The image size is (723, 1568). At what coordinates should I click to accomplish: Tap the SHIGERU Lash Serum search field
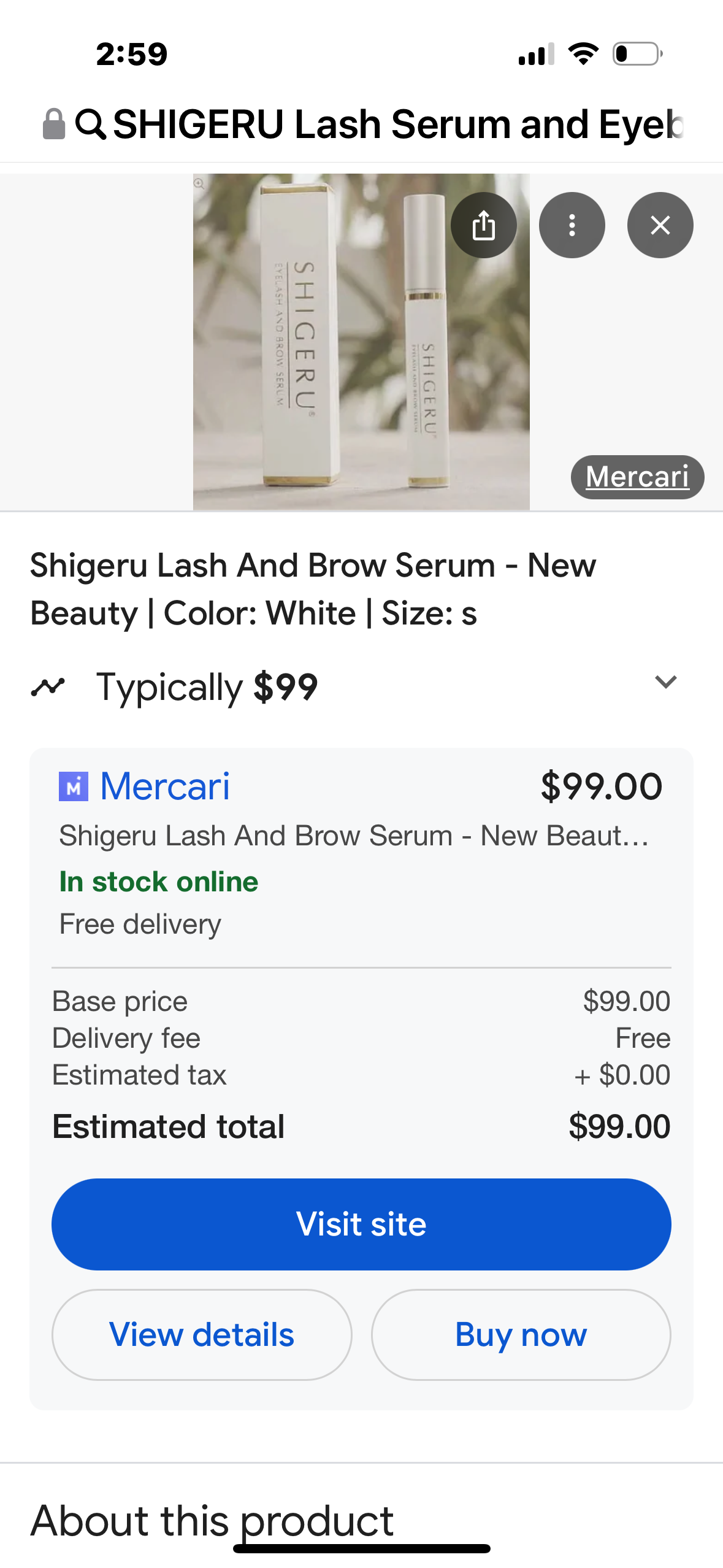click(397, 124)
